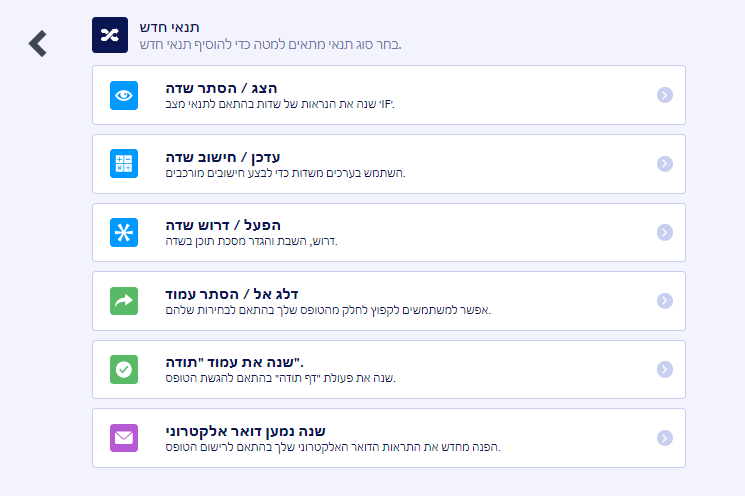Viewport: 745px width, 496px height.
Task: Open the דלג אל / הסתר עמוד arrow
Action: click(664, 300)
